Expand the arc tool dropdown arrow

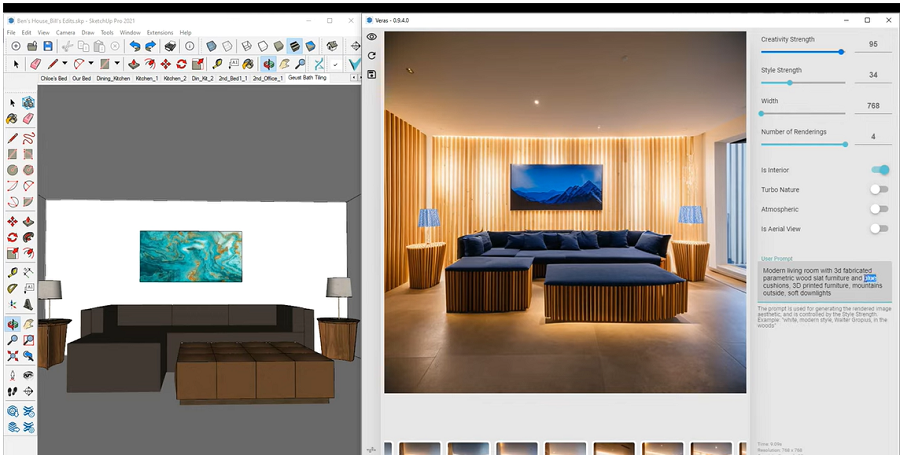(x=92, y=64)
